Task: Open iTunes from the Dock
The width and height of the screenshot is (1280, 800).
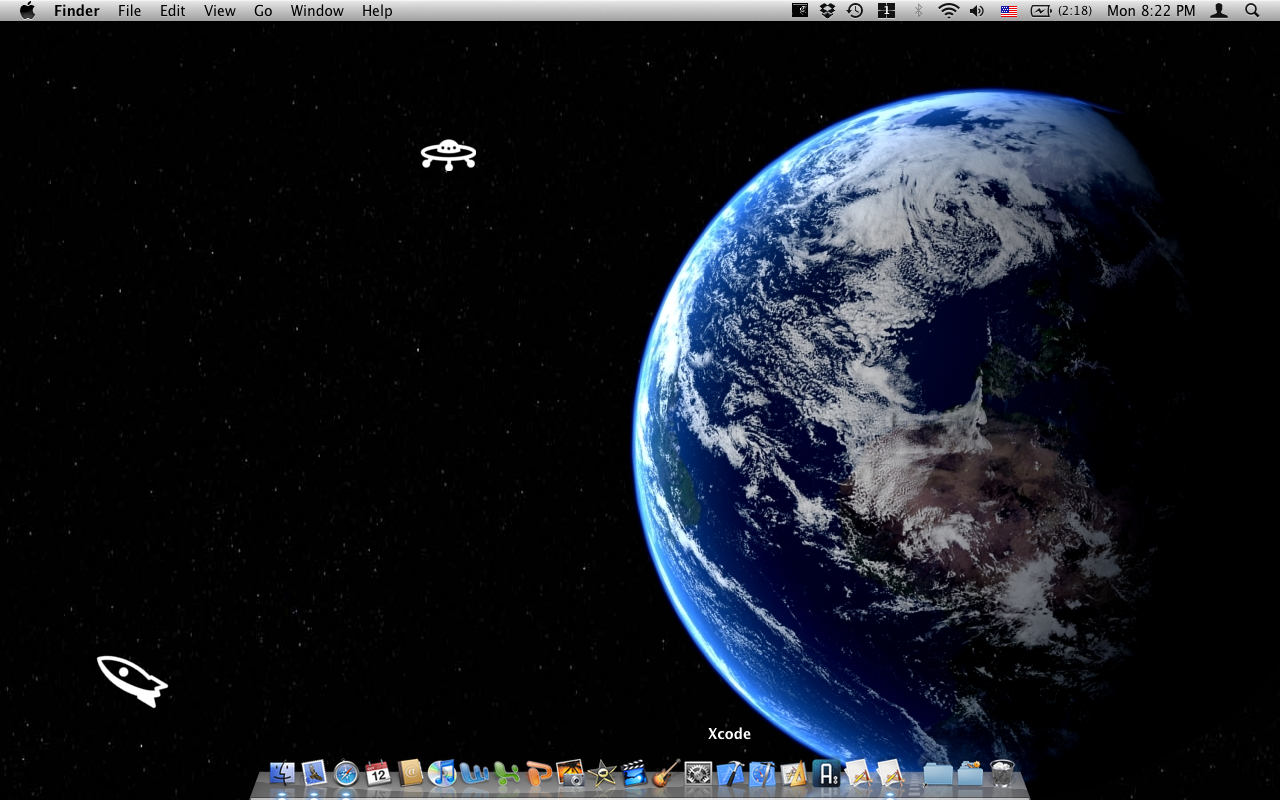Action: pos(442,773)
